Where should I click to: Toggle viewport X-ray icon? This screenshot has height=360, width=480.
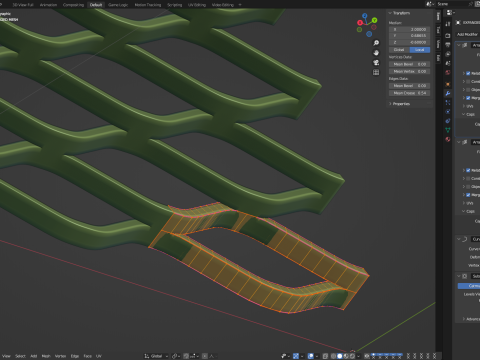(325, 356)
